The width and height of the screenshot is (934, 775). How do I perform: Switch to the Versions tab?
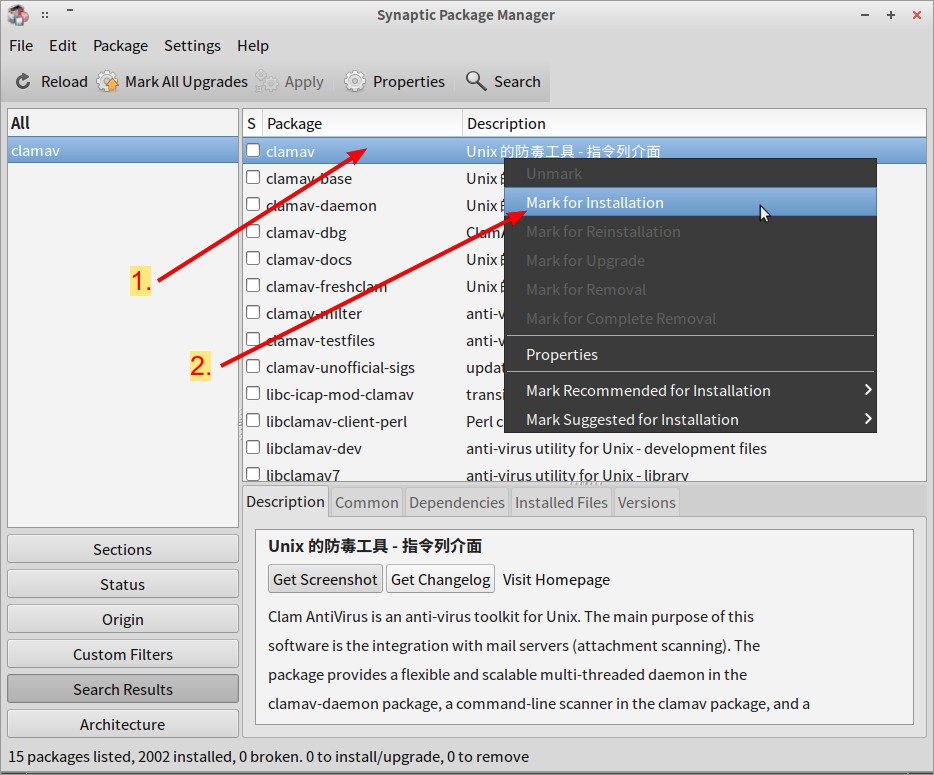click(646, 503)
